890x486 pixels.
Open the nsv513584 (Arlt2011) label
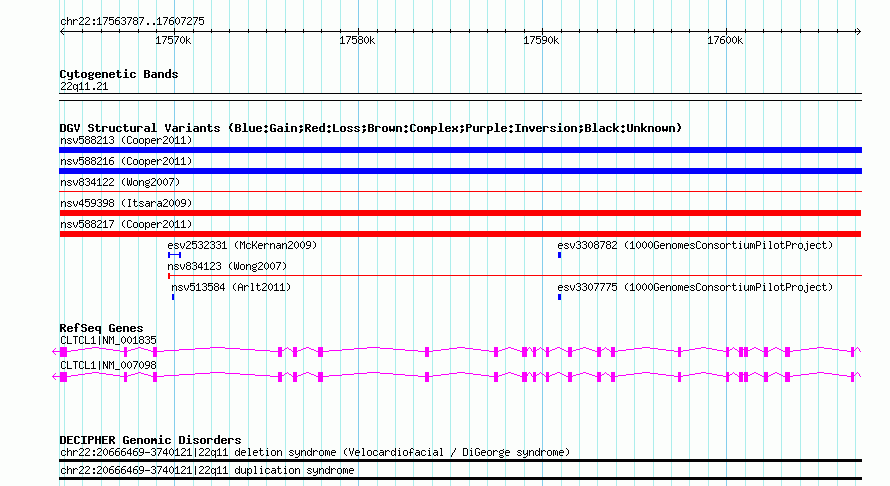click(x=231, y=287)
